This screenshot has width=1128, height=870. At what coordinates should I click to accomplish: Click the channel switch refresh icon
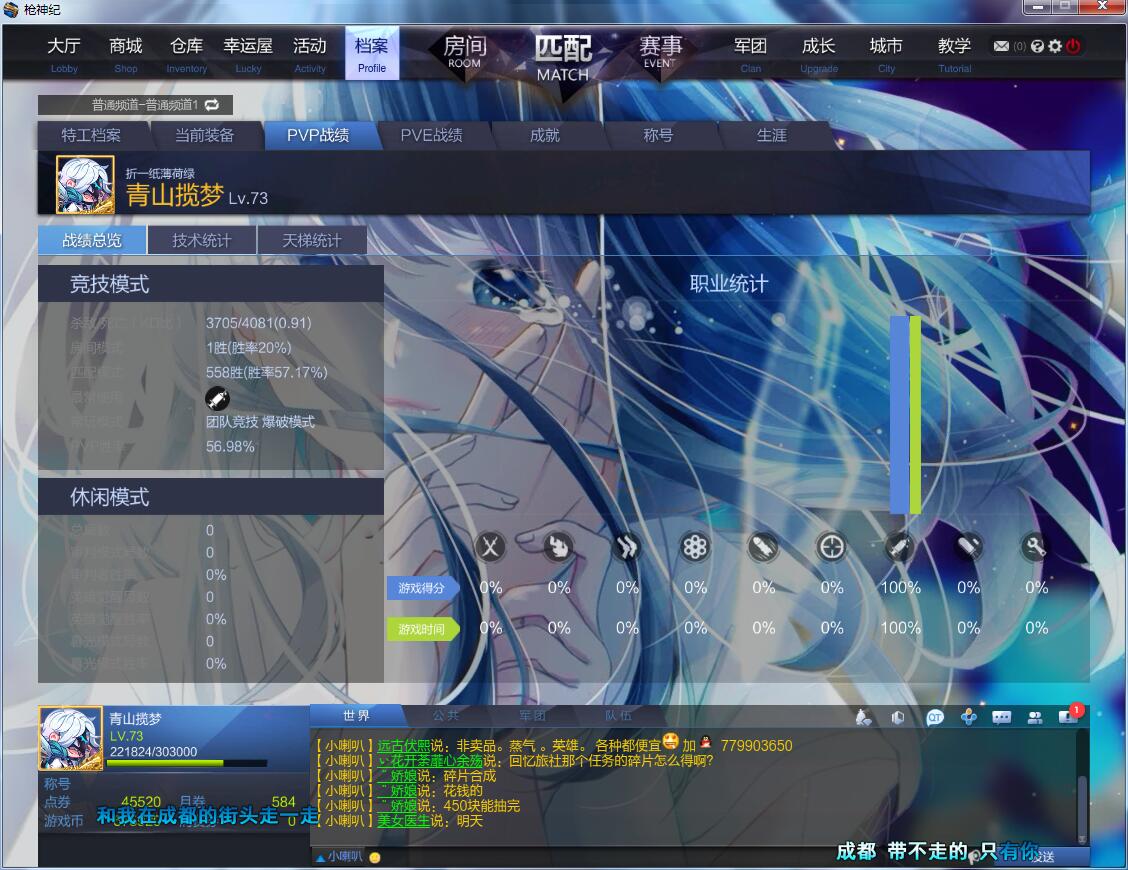212,105
